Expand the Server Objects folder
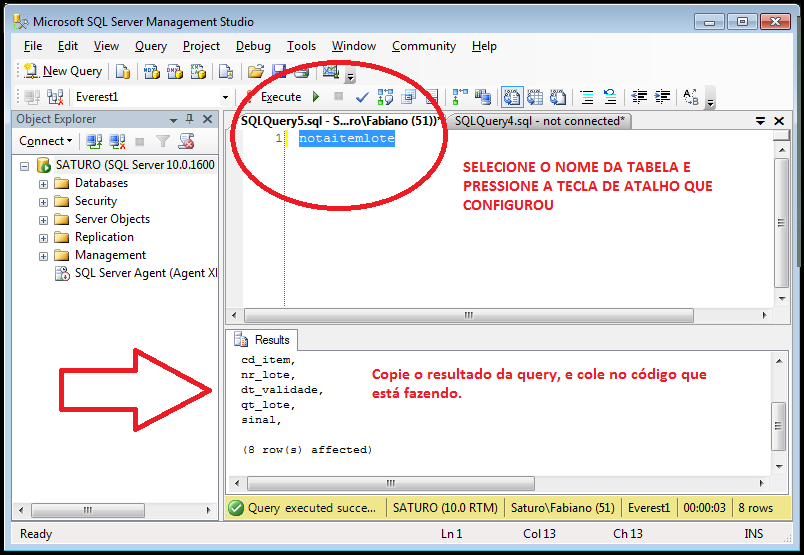The width and height of the screenshot is (804, 555). coord(44,220)
